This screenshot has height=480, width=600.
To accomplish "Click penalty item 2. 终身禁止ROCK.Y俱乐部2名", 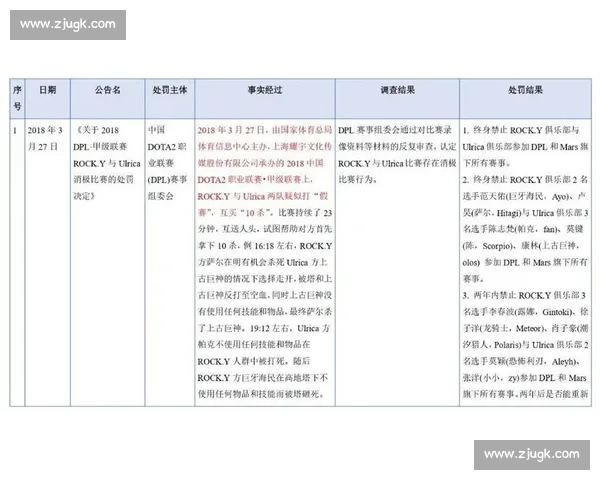I will (x=525, y=229).
